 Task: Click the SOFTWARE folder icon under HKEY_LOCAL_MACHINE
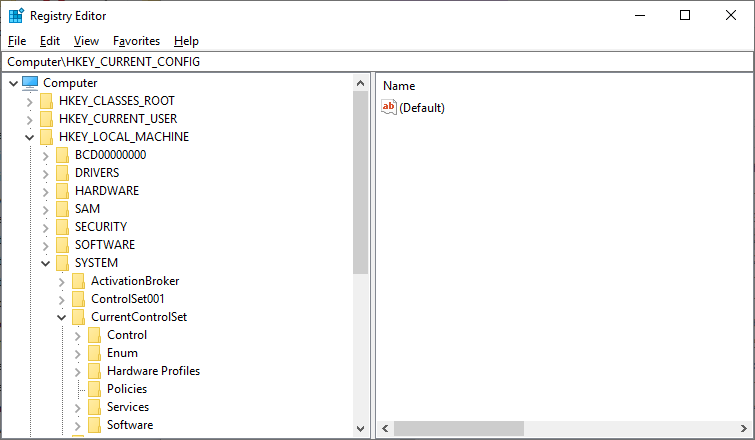click(x=62, y=245)
